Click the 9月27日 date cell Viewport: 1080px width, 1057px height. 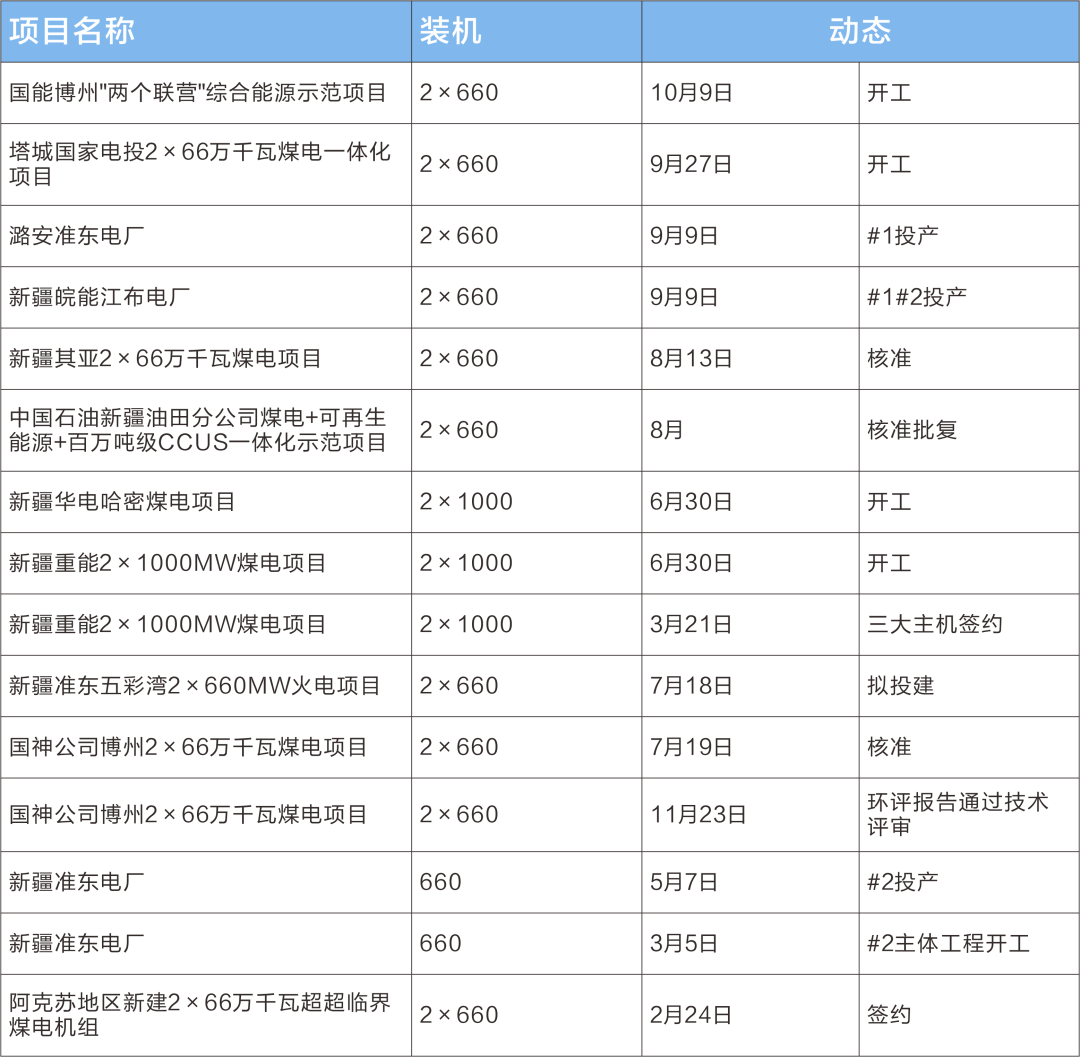click(x=751, y=165)
